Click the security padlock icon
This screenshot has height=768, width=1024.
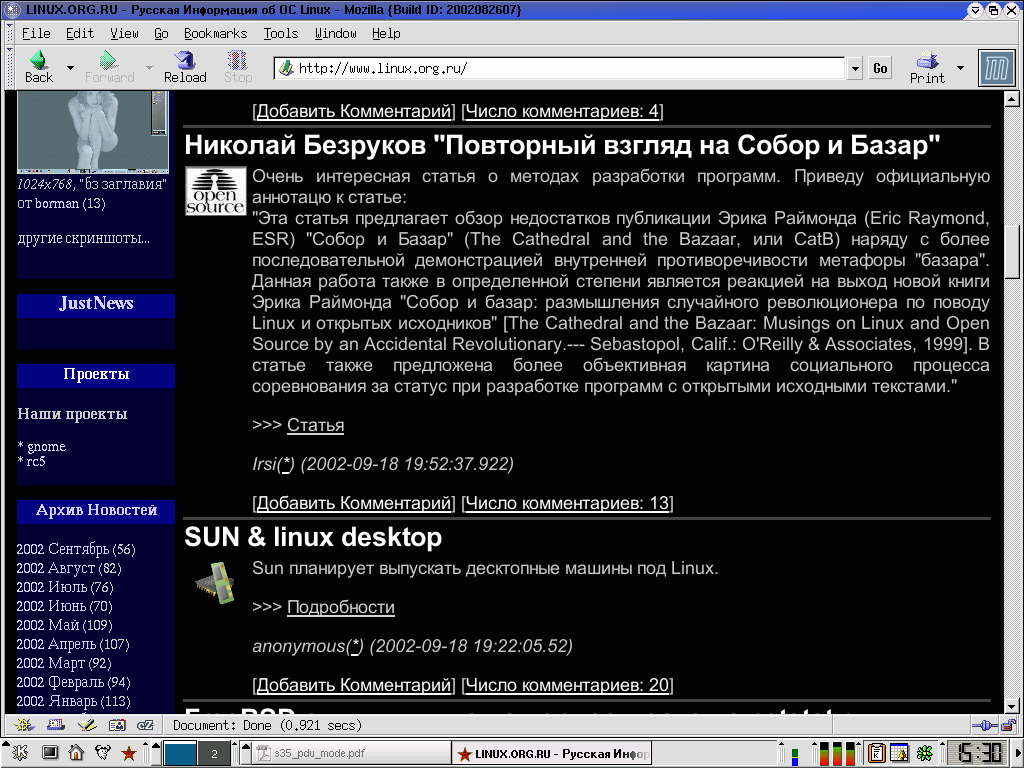point(1008,725)
